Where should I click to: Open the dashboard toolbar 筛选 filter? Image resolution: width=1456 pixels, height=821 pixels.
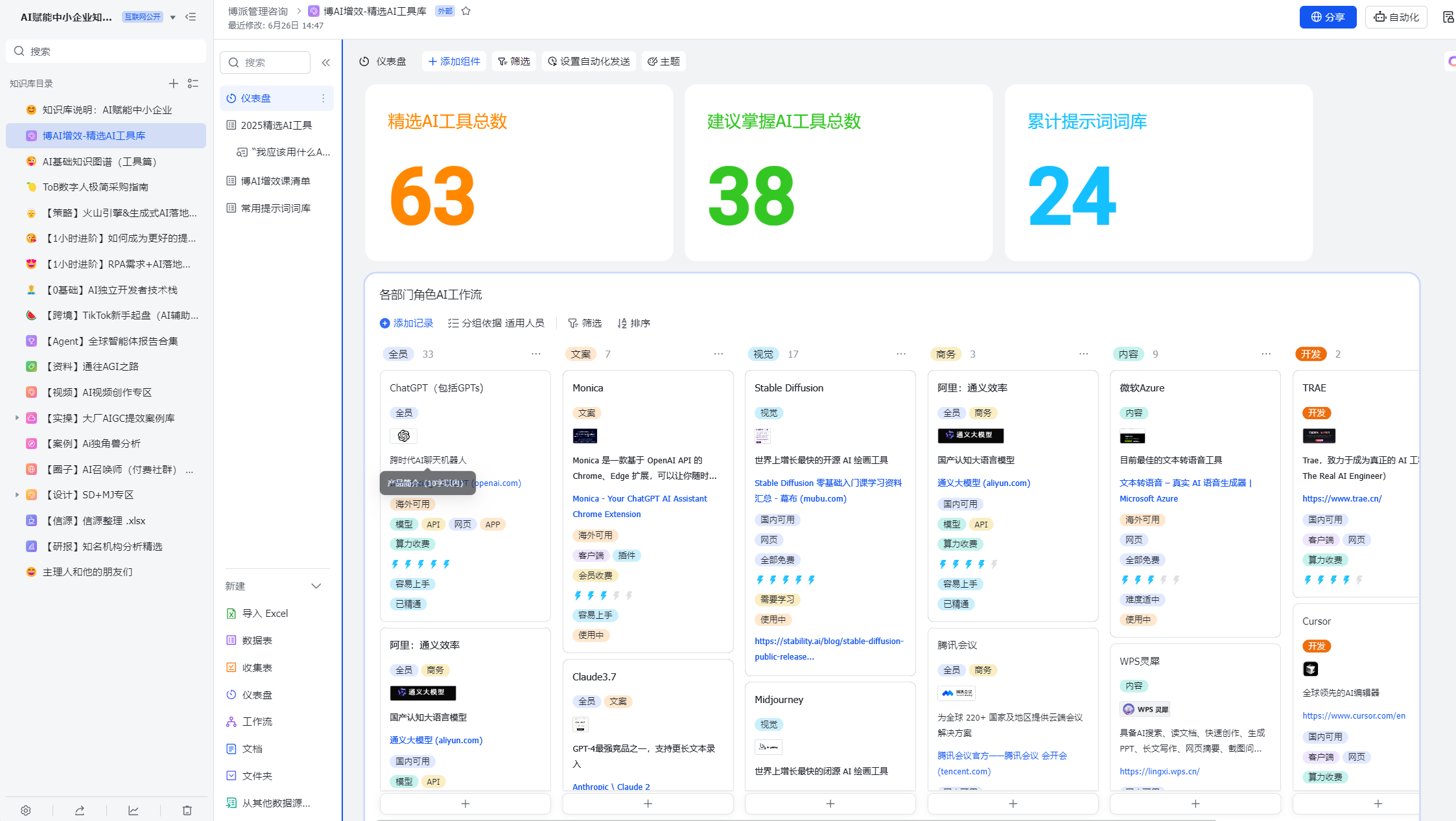tap(514, 62)
